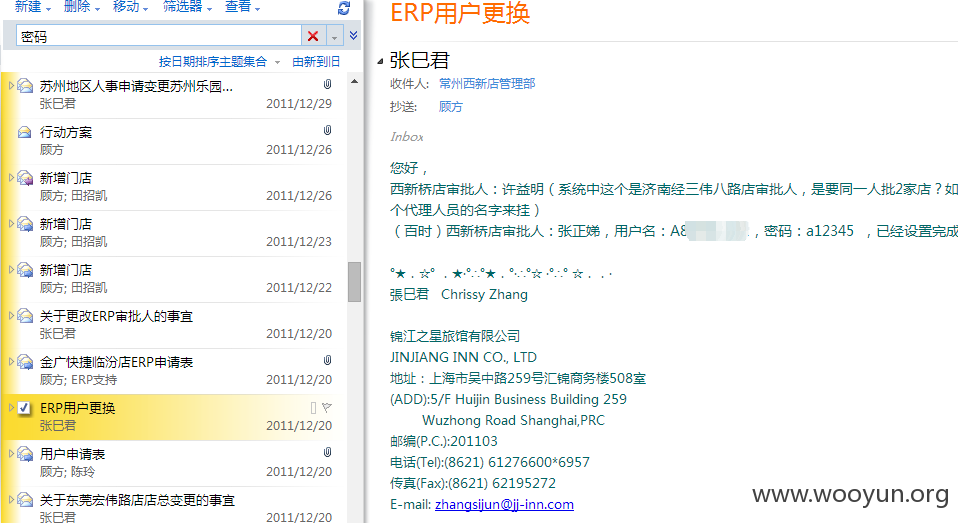
Task: Open the 移动 menu
Action: point(130,7)
